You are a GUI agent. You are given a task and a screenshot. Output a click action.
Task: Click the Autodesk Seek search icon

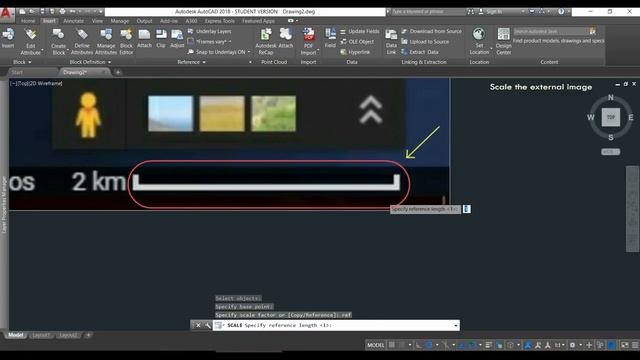(593, 31)
